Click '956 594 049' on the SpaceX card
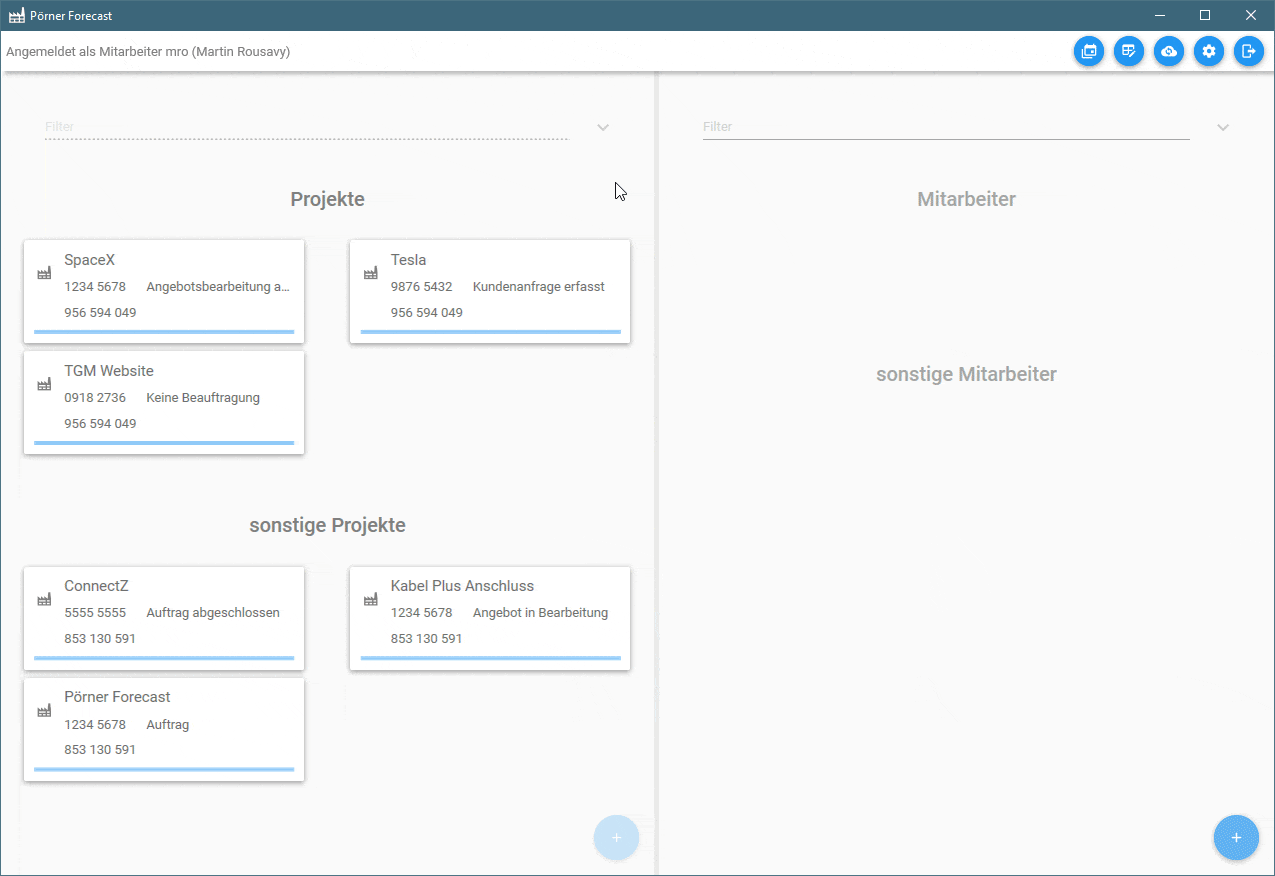Viewport: 1275px width, 876px height. [100, 313]
